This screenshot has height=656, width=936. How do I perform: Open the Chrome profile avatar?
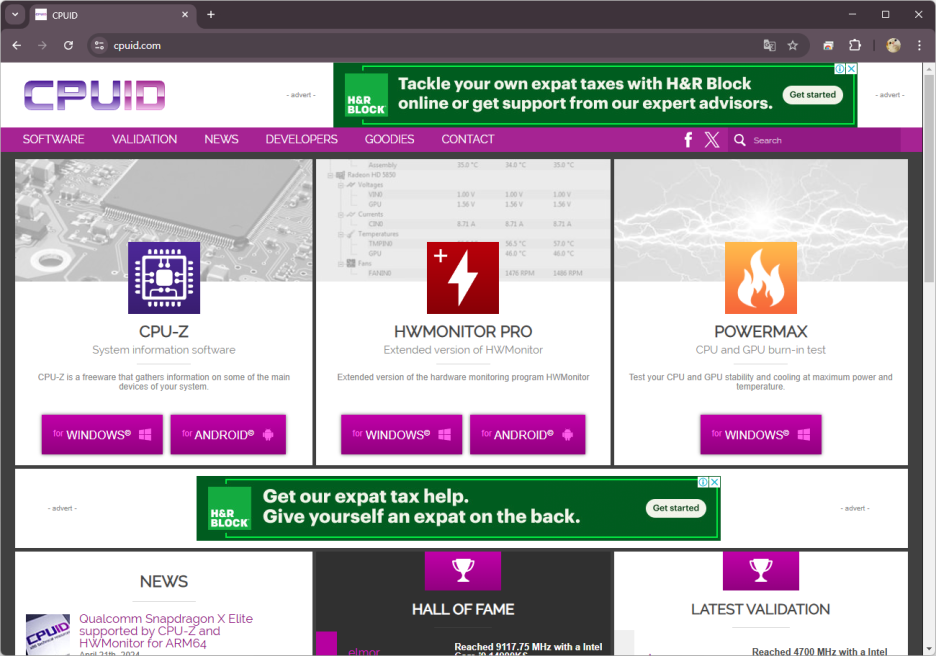tap(893, 45)
